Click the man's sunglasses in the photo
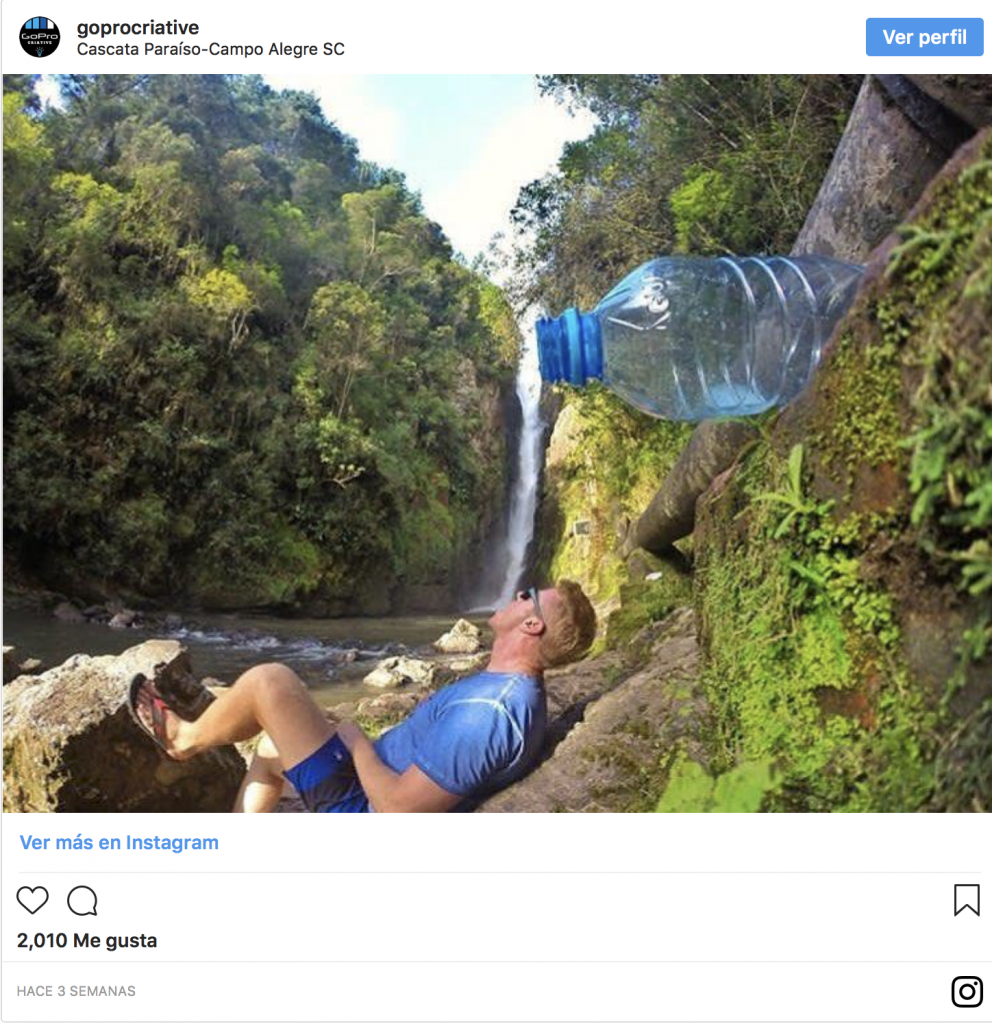This screenshot has height=1024, width=992. pos(531,604)
